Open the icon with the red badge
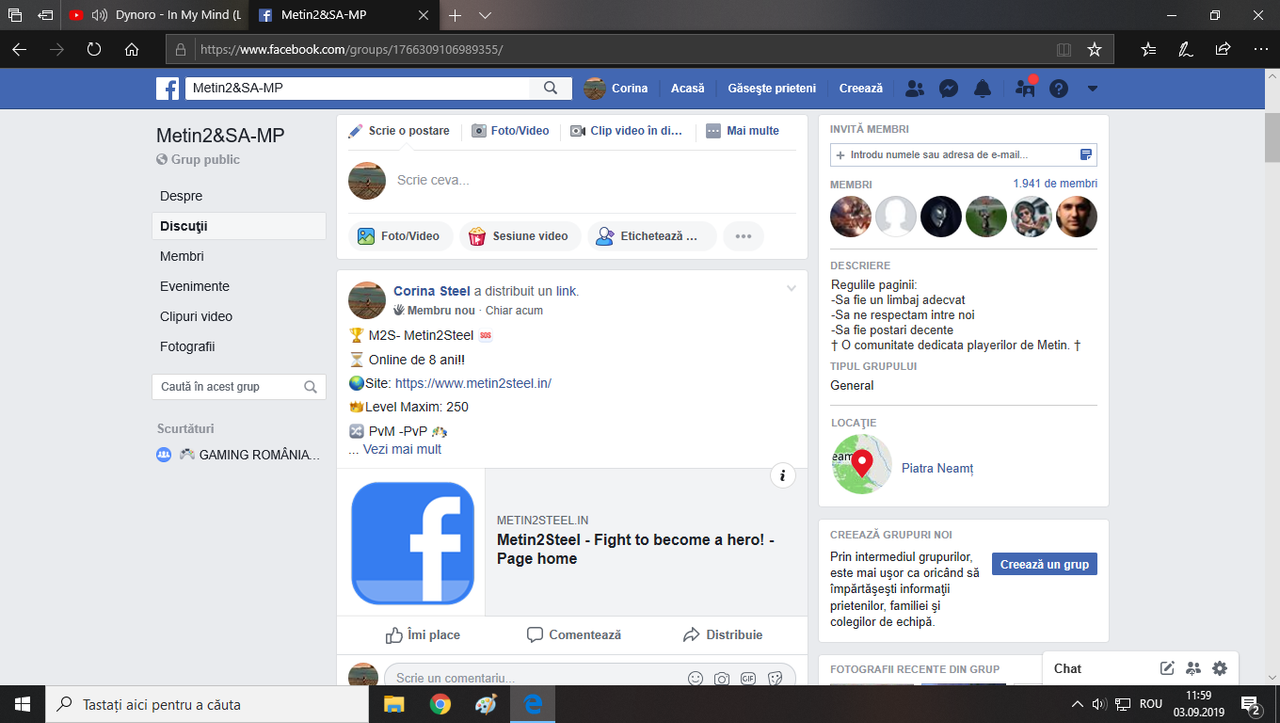This screenshot has height=723, width=1280. click(1025, 88)
